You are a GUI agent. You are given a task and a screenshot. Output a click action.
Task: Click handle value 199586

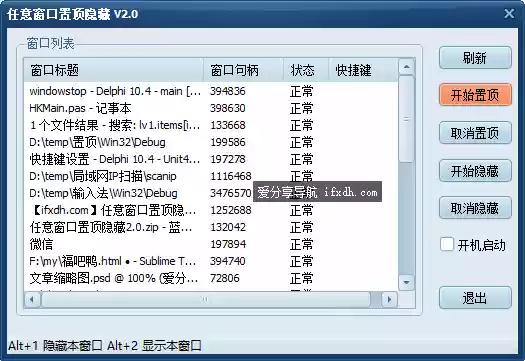coord(228,142)
